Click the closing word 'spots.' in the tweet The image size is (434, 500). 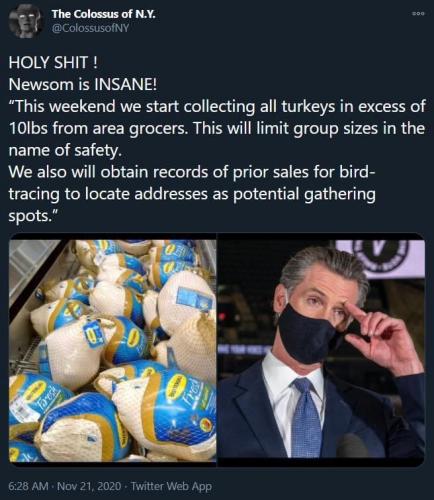point(33,216)
